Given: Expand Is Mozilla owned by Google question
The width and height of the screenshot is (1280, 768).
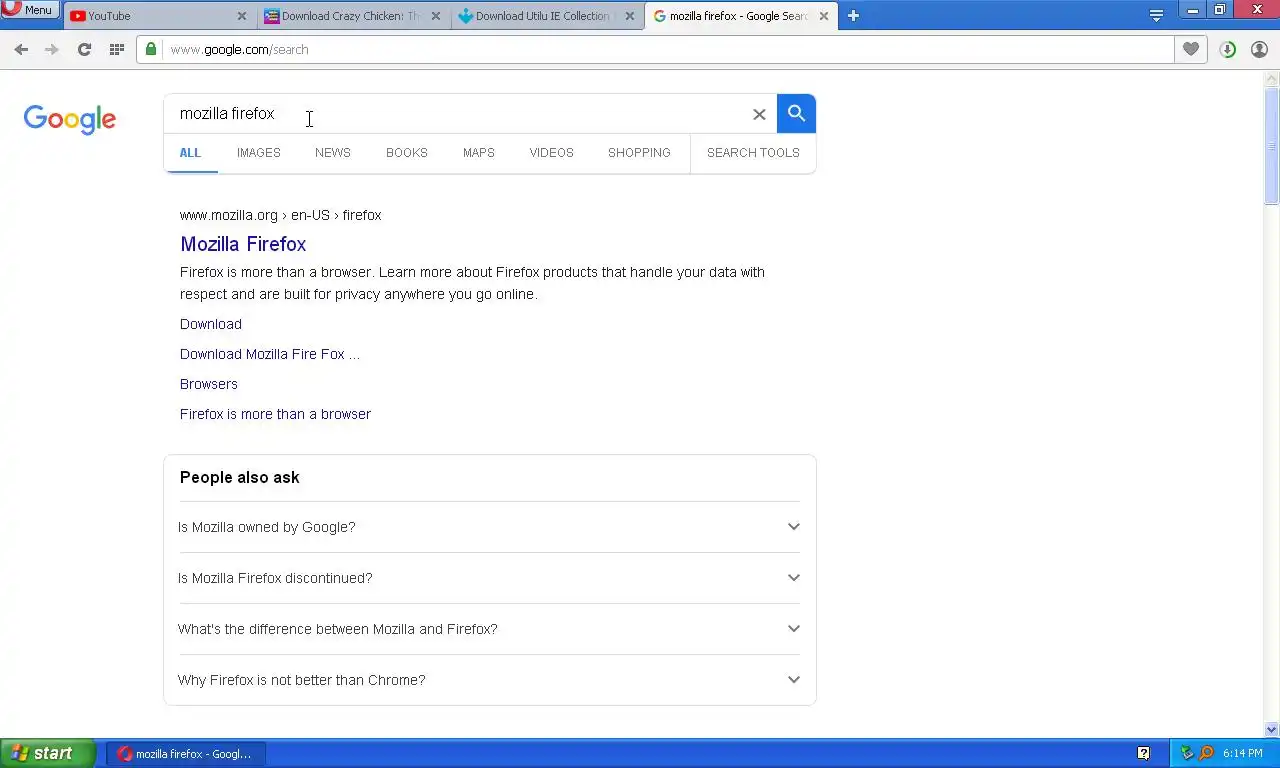Looking at the screenshot, I should click(x=490, y=527).
